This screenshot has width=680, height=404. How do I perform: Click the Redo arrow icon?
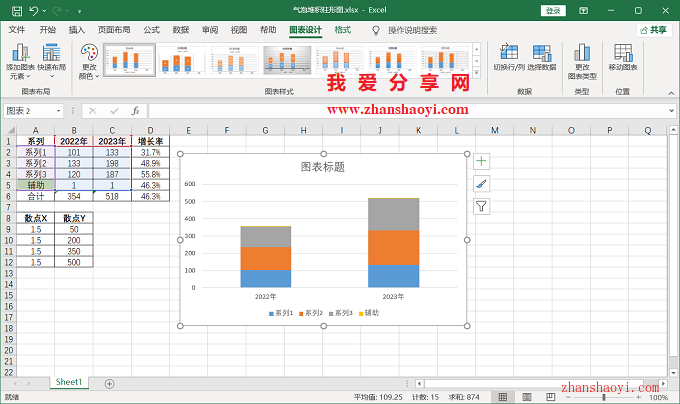click(57, 10)
